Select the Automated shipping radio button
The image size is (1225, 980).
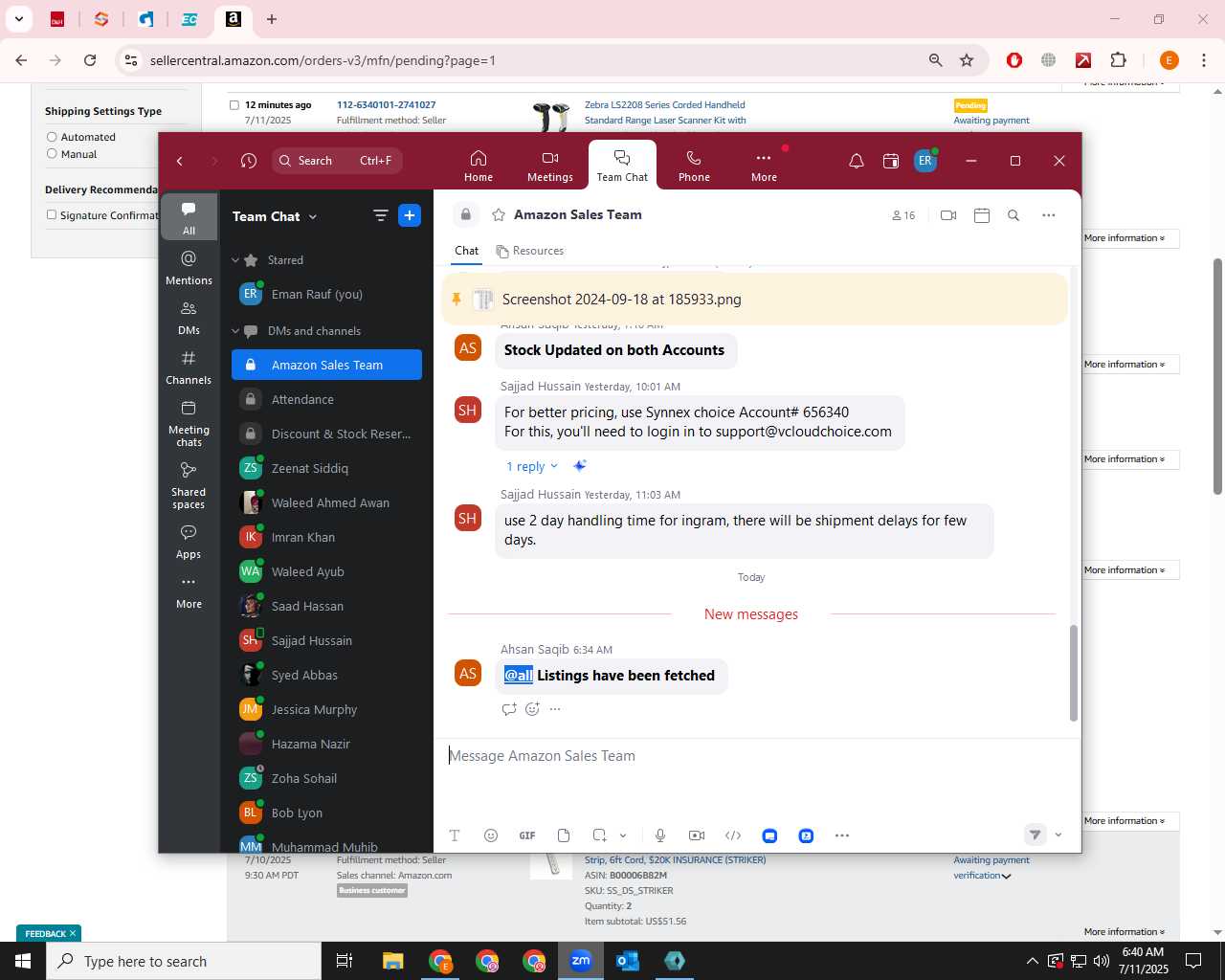(x=52, y=137)
